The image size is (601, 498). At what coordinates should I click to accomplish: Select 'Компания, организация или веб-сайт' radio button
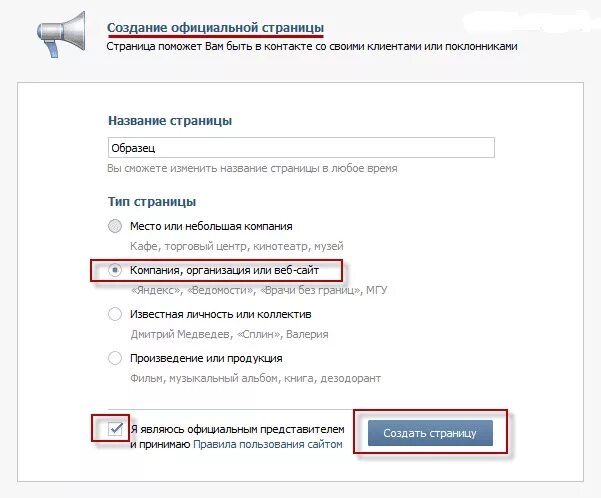pyautogui.click(x=115, y=270)
